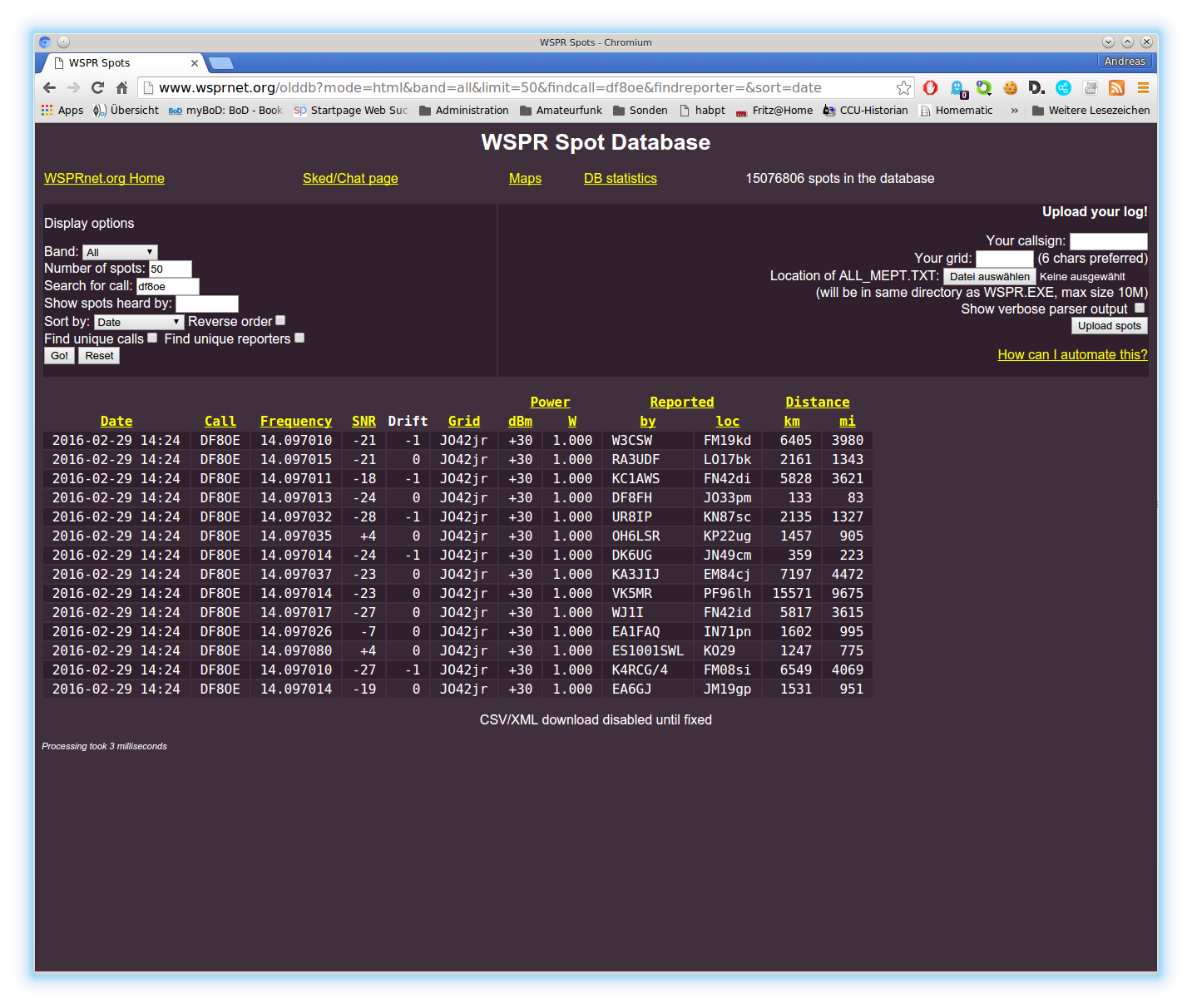Image resolution: width=1192 pixels, height=1008 pixels.
Task: Open the browser home page icon
Action: [x=121, y=88]
